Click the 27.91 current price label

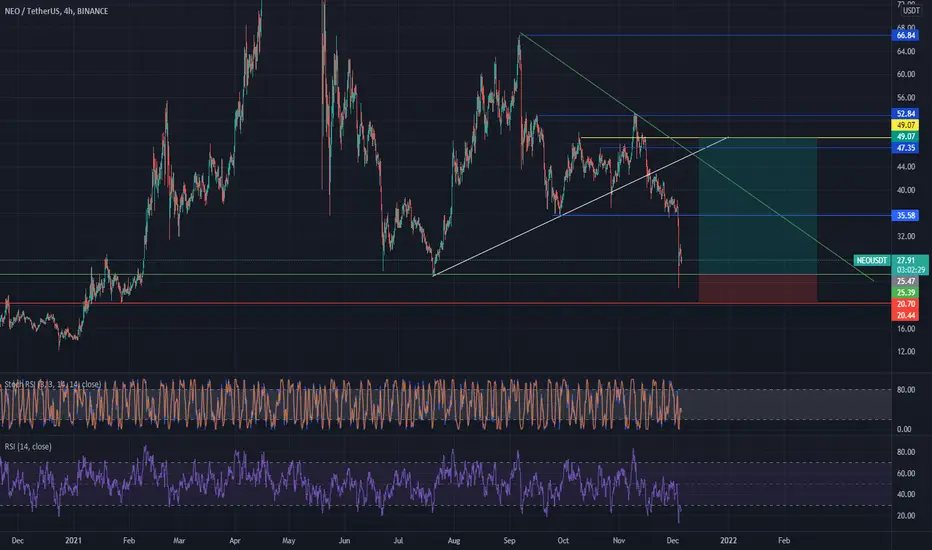point(906,260)
